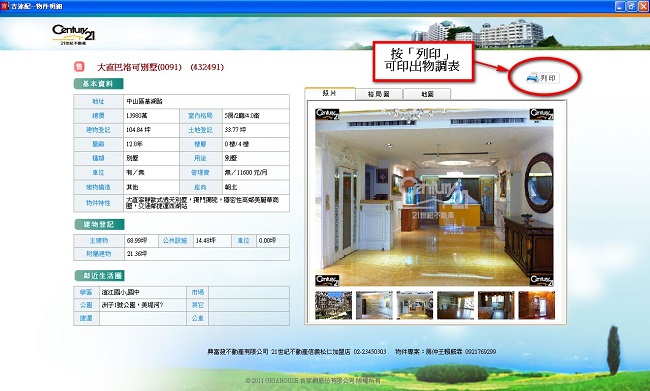The image size is (650, 391).
Task: Select the third photo thumbnail
Action: pos(415,305)
